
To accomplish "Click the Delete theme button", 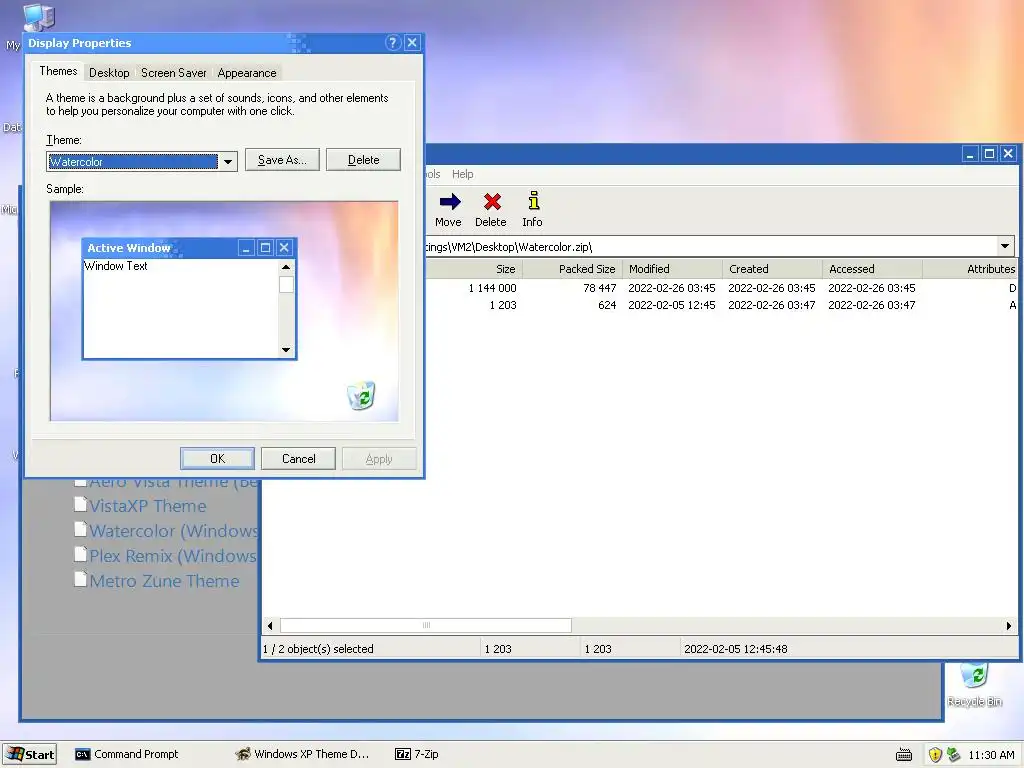I will (x=363, y=160).
